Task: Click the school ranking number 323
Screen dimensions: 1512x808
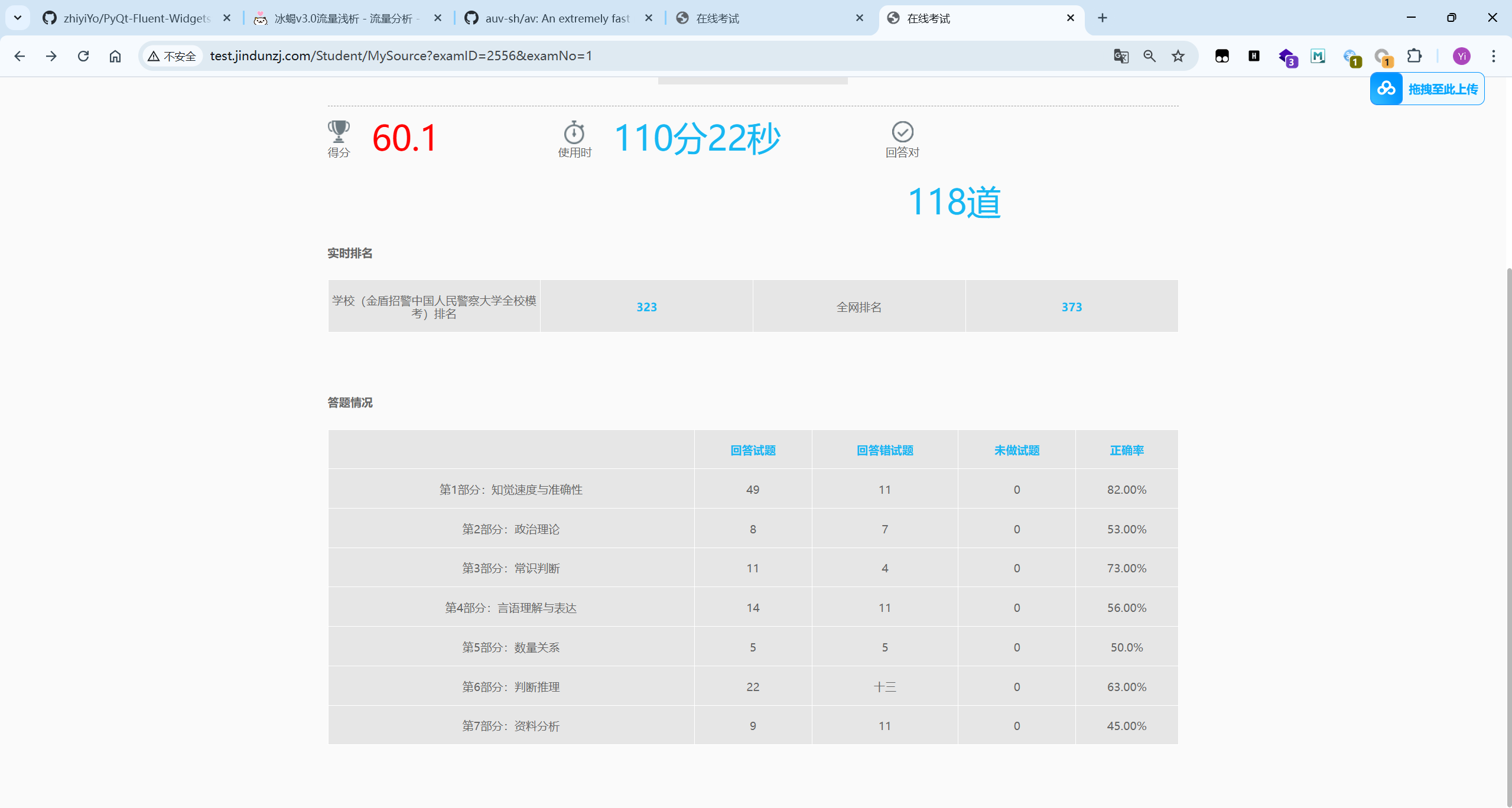Action: [646, 307]
